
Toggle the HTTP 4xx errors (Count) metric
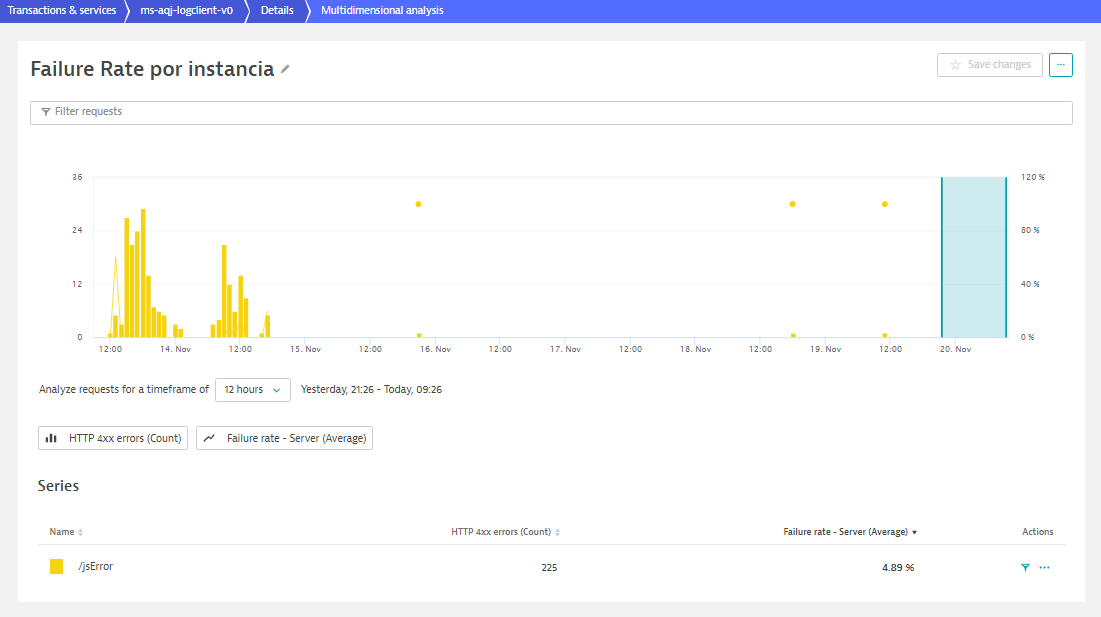112,438
